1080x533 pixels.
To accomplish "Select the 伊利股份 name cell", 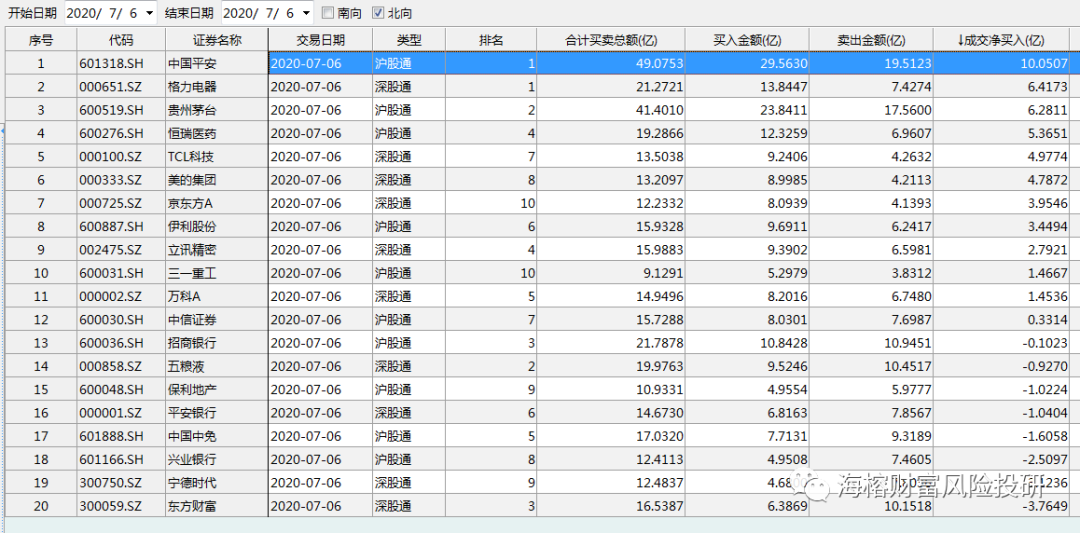I will (x=217, y=227).
